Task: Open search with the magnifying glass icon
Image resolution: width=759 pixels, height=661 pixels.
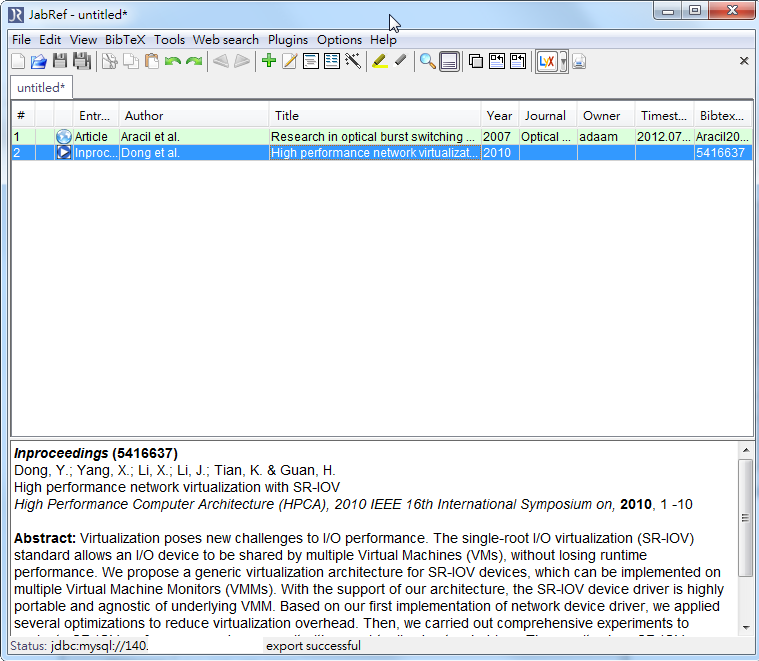Action: click(427, 61)
